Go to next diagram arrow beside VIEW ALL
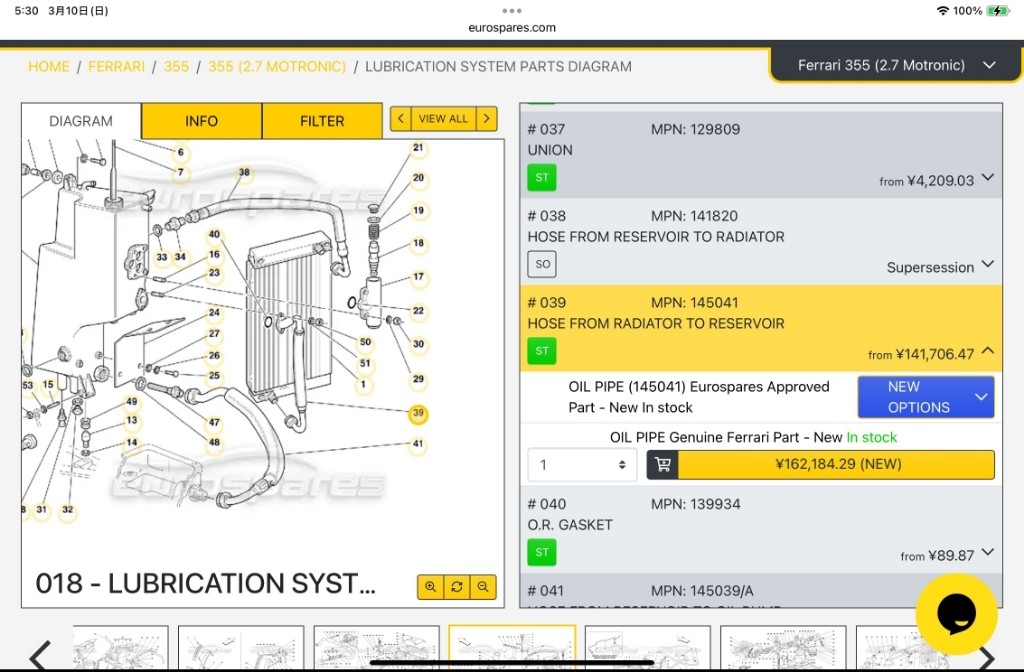The image size is (1024, 672). [487, 119]
